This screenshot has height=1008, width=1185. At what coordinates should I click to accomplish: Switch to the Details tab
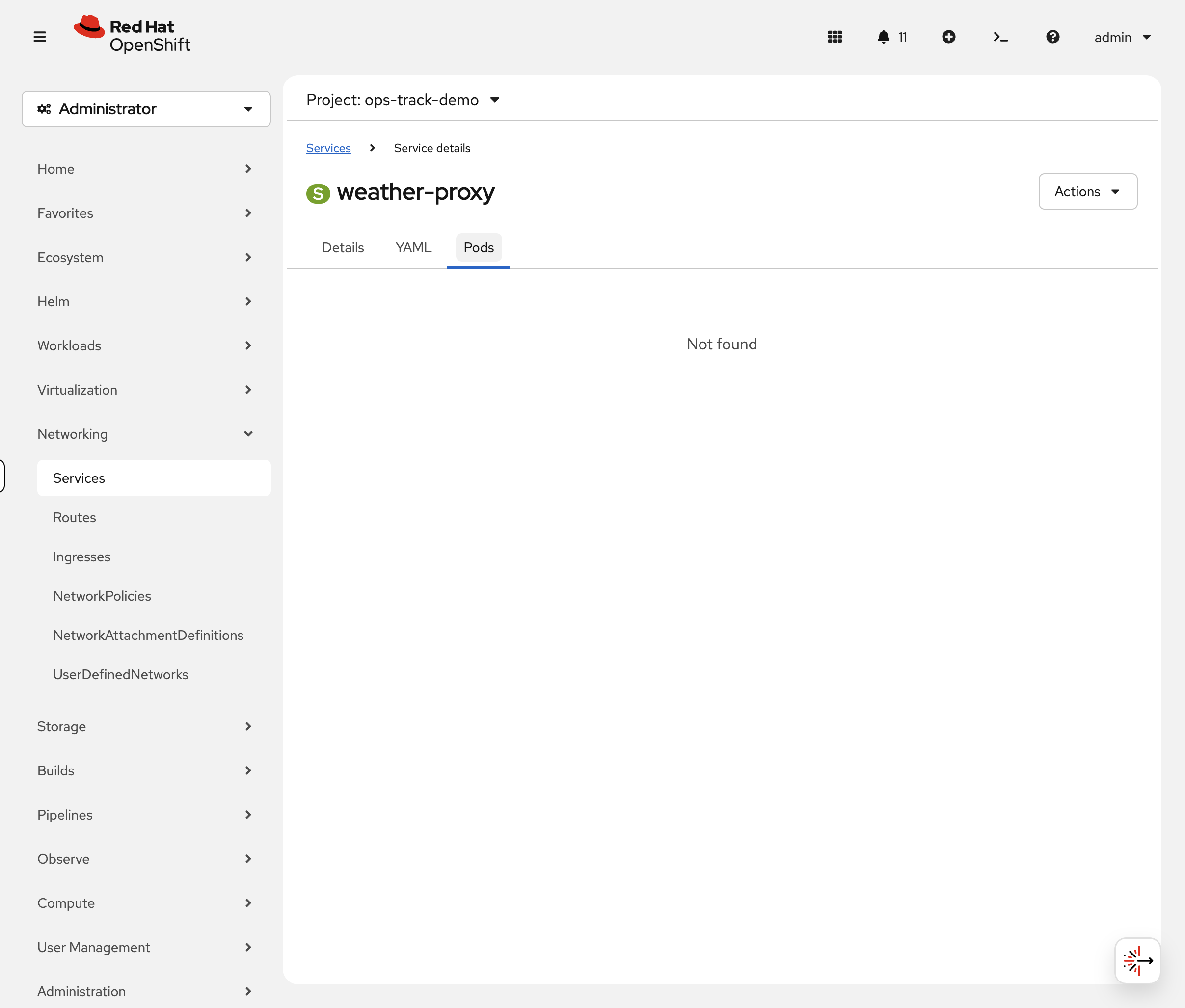343,247
